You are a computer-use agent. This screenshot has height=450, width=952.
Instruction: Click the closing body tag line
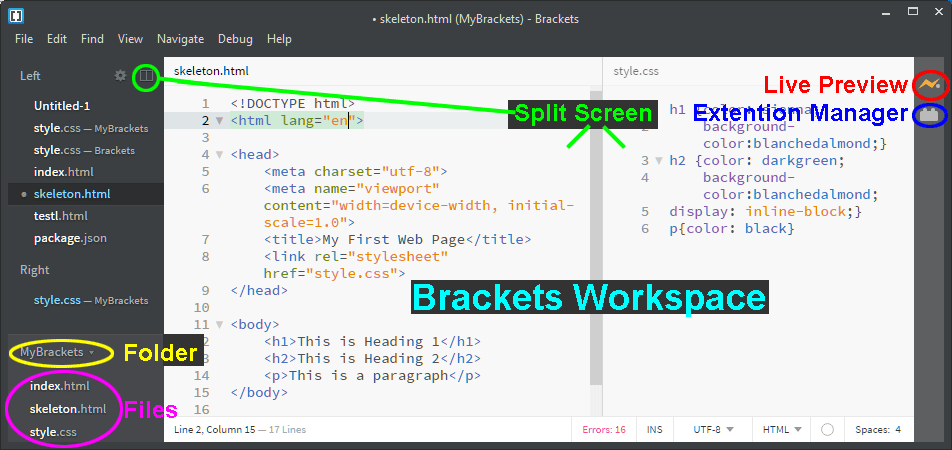259,392
